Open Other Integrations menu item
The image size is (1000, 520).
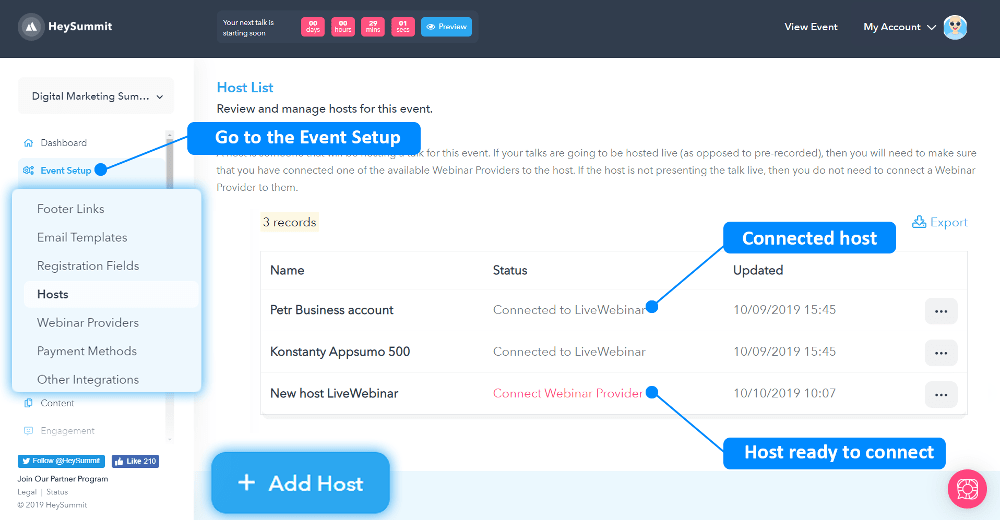(x=88, y=380)
